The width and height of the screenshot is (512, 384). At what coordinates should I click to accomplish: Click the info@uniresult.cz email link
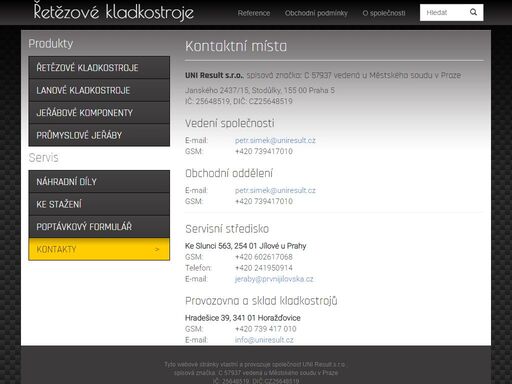[264, 340]
